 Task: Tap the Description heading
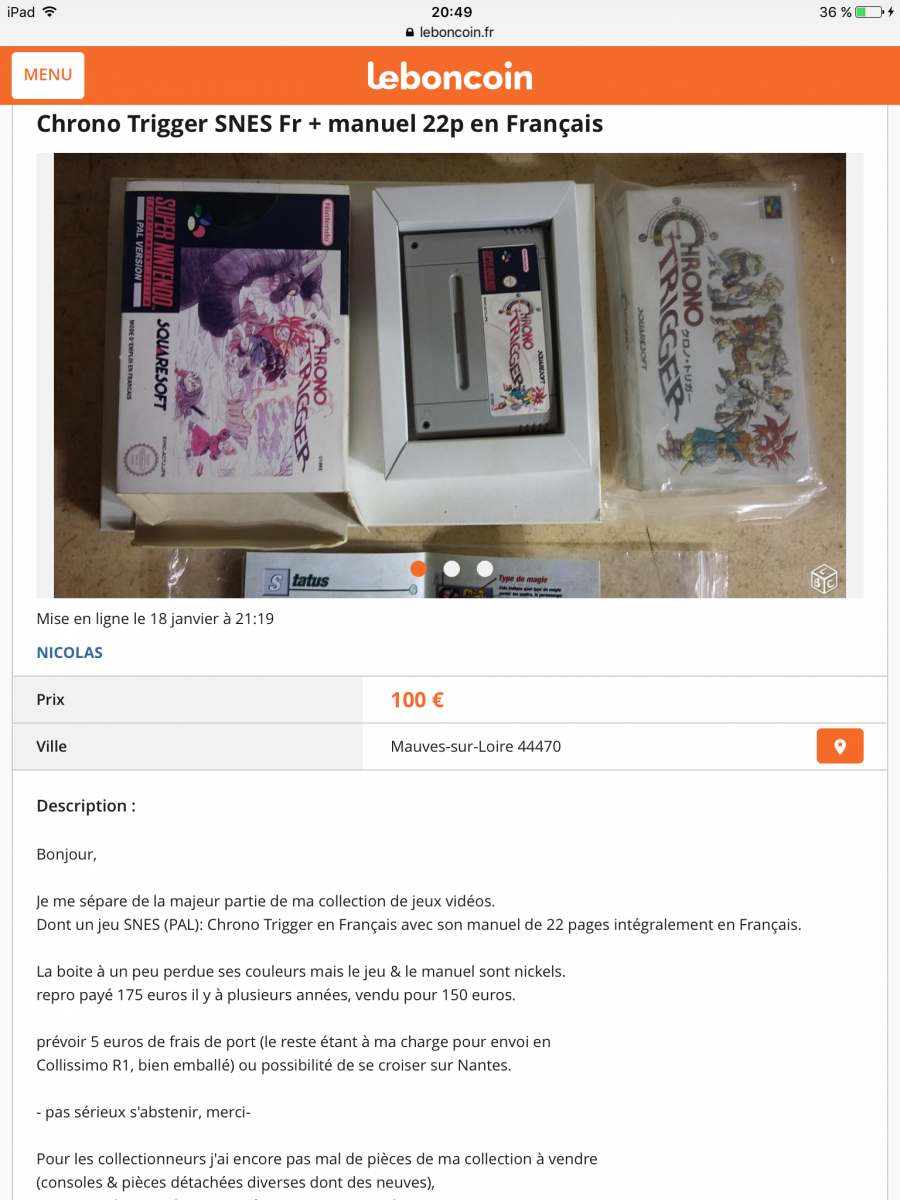(x=86, y=806)
